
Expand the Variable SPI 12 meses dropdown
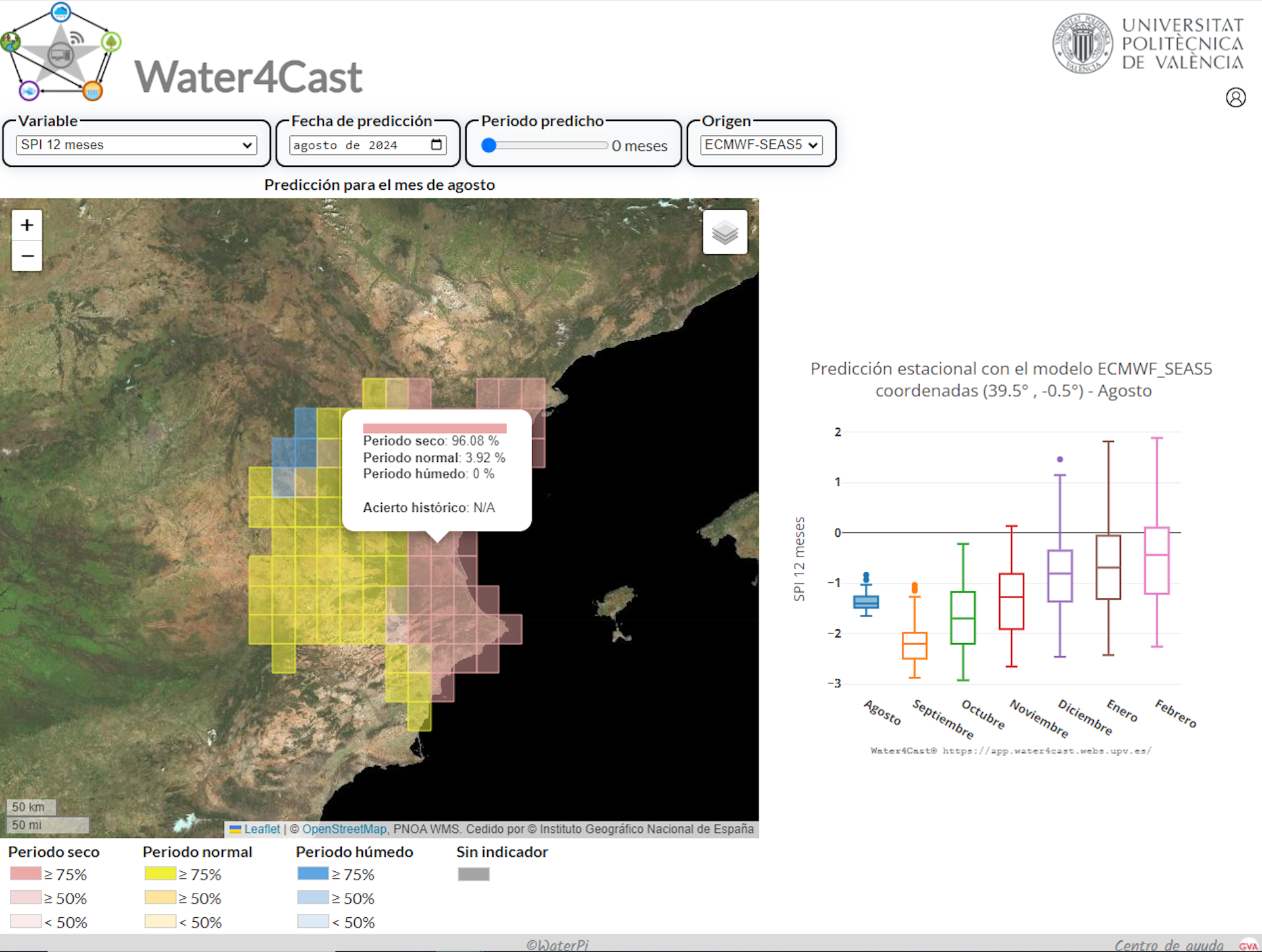tap(136, 145)
